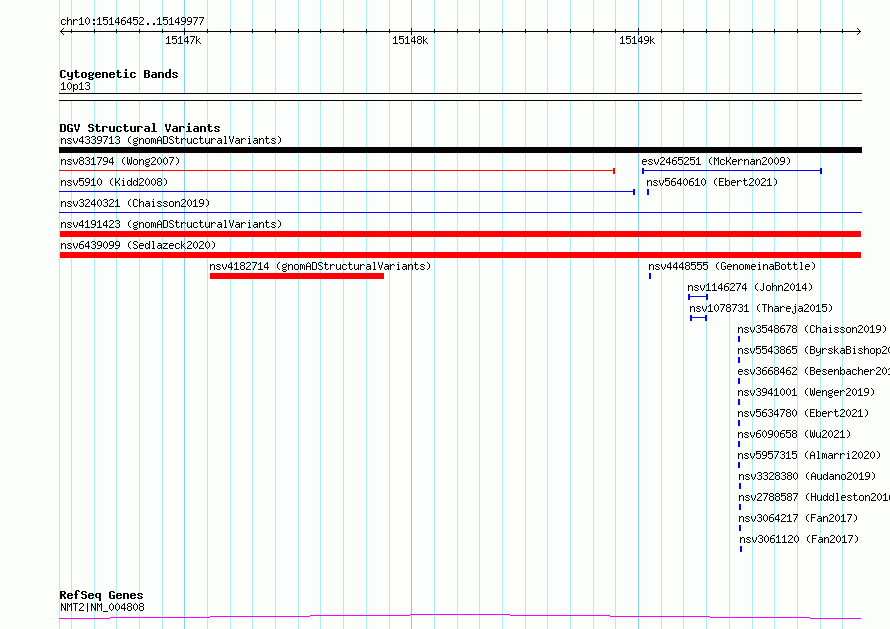
Task: Select the nsv3941001 (Wenger2019) variant
Action: point(806,392)
